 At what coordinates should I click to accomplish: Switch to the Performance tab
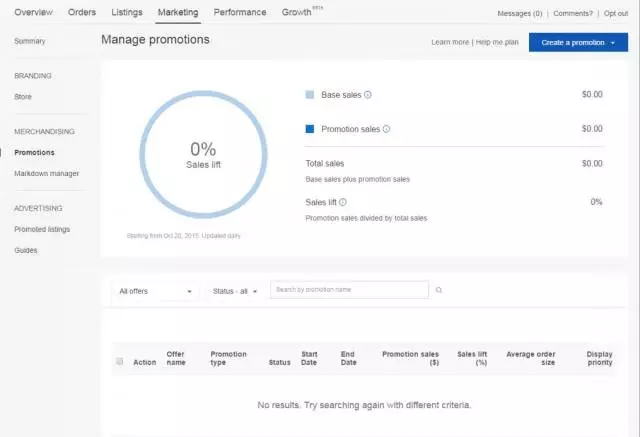point(240,13)
